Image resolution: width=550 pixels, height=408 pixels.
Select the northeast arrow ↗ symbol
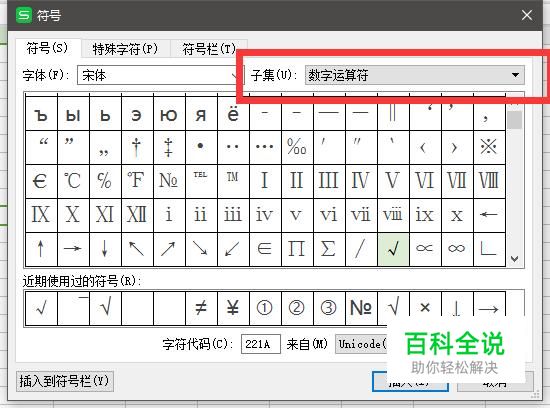pyautogui.click(x=169, y=249)
